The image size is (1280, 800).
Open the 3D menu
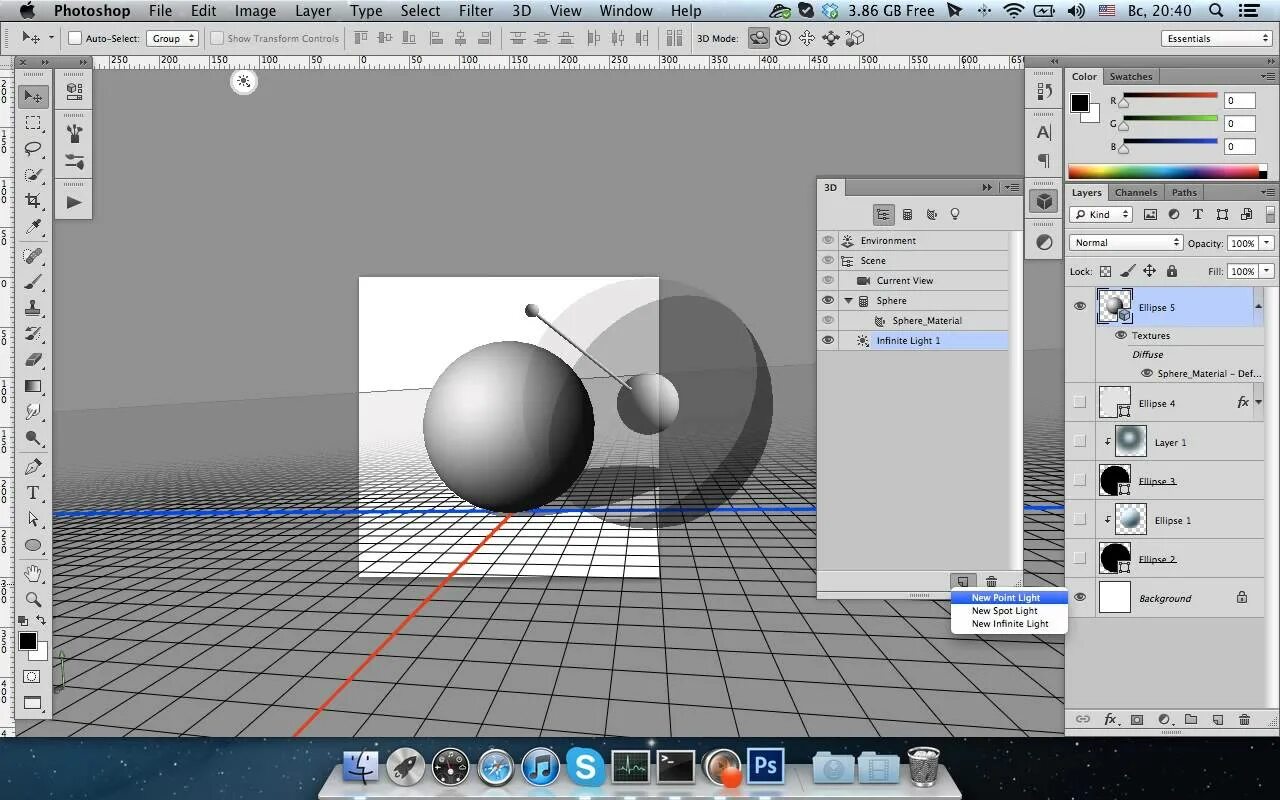click(x=521, y=11)
